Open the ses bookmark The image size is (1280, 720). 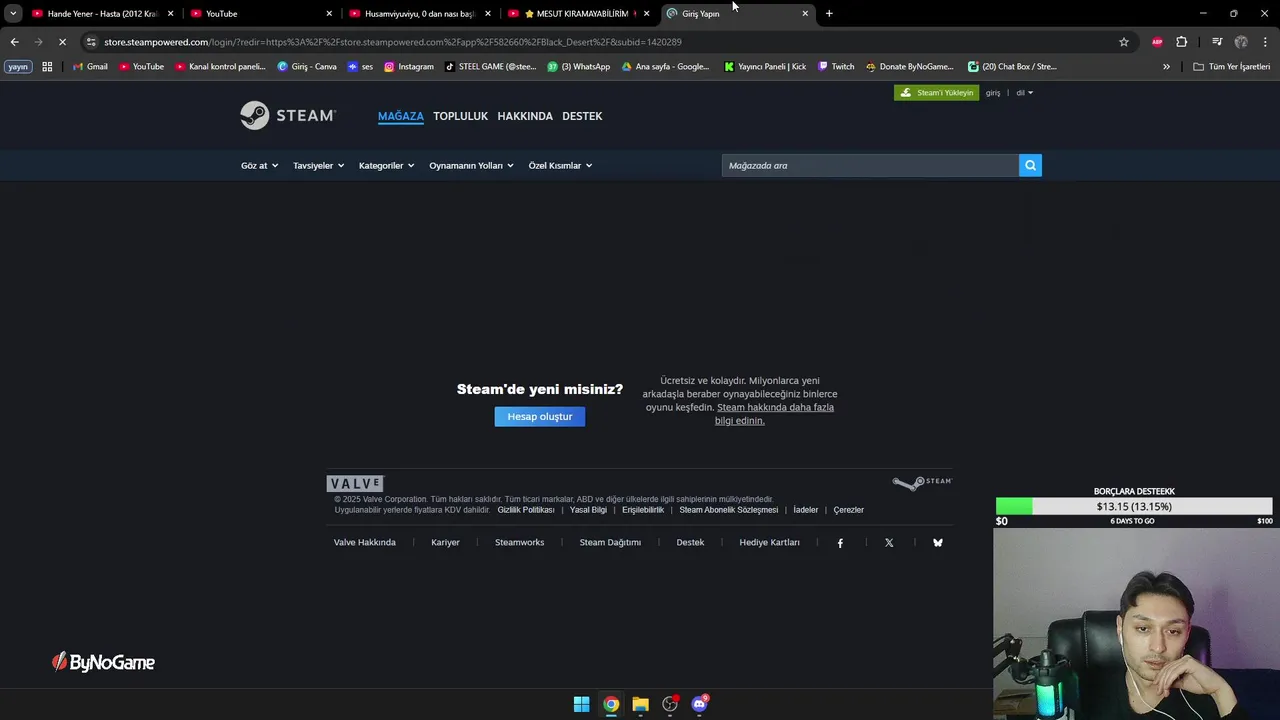click(360, 67)
